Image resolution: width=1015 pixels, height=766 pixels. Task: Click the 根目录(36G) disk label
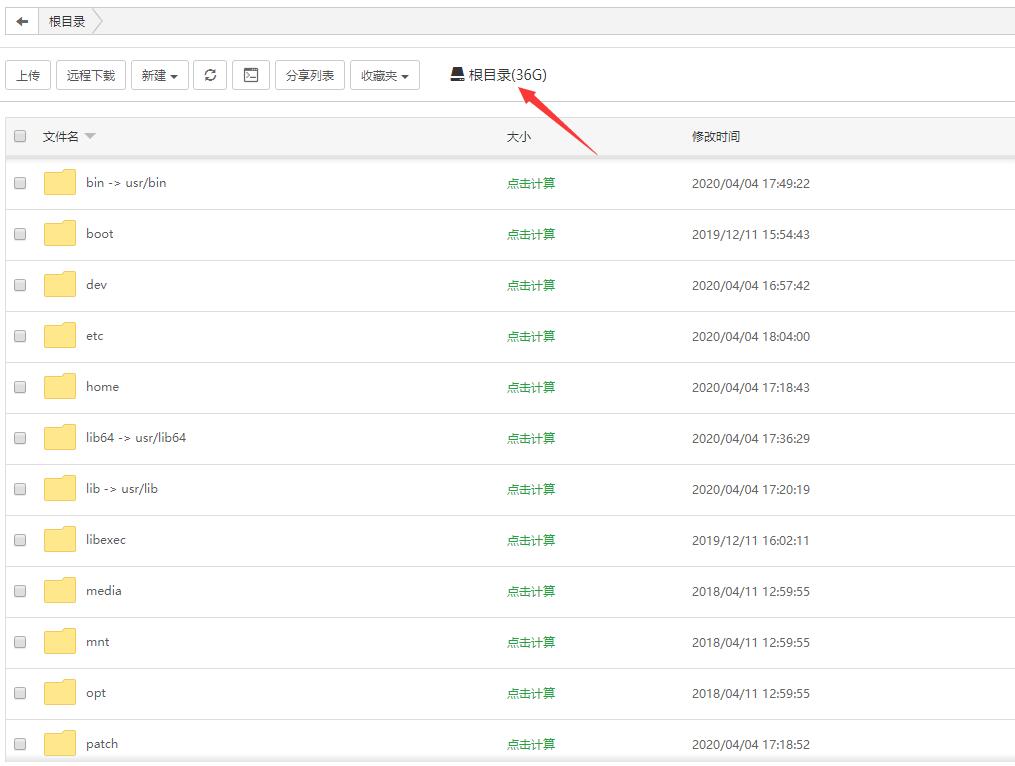pyautogui.click(x=508, y=75)
